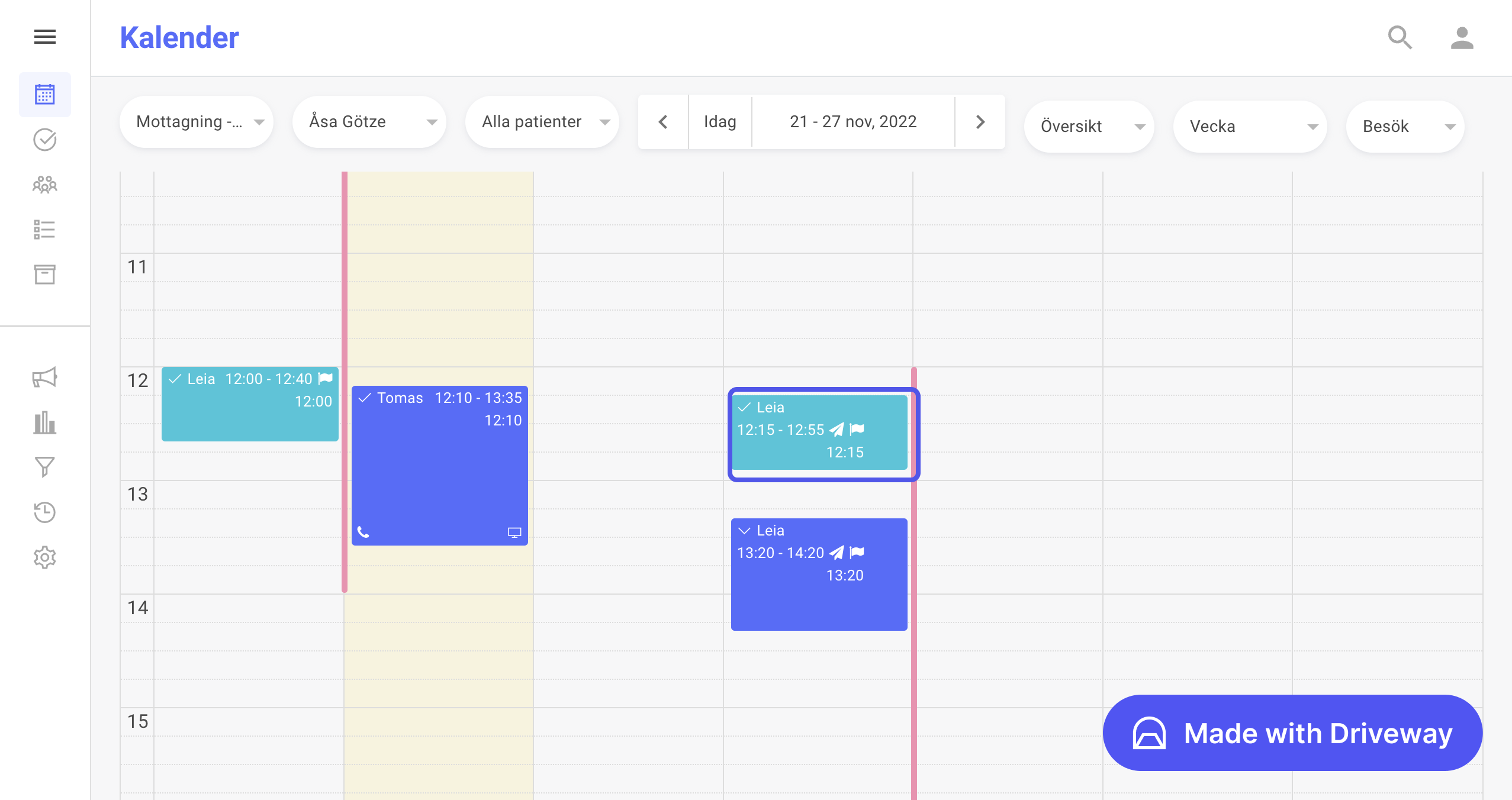The height and width of the screenshot is (800, 1512).
Task: Open Leia appointment 12:00 - 12:40
Action: [x=250, y=404]
